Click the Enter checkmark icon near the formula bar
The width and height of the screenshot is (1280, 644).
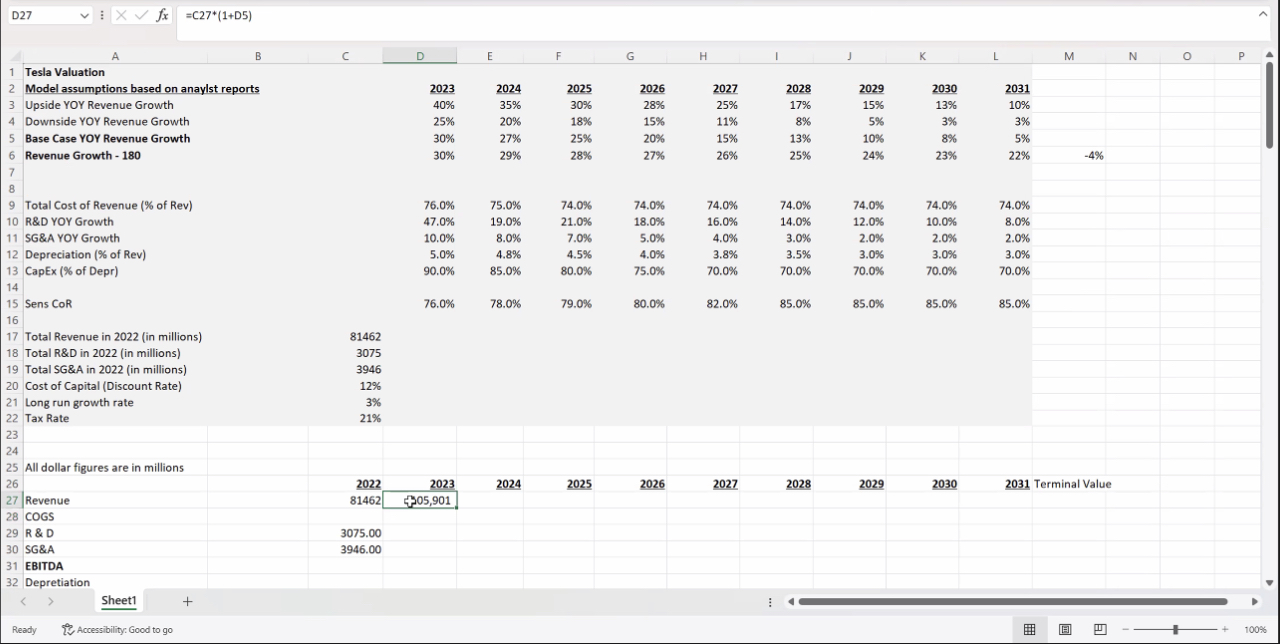tap(140, 15)
